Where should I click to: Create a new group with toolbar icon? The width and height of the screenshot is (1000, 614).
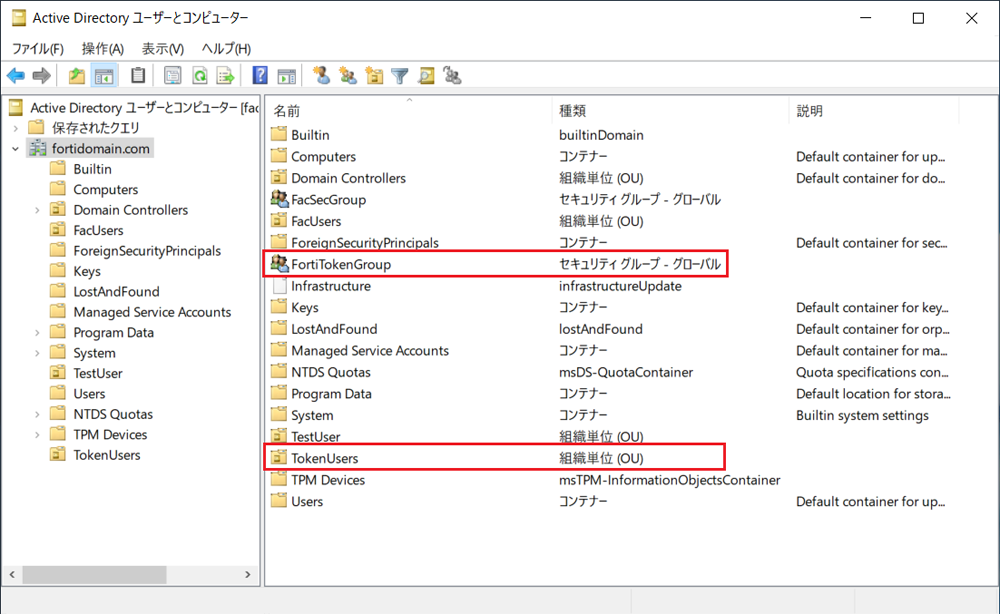pyautogui.click(x=347, y=76)
